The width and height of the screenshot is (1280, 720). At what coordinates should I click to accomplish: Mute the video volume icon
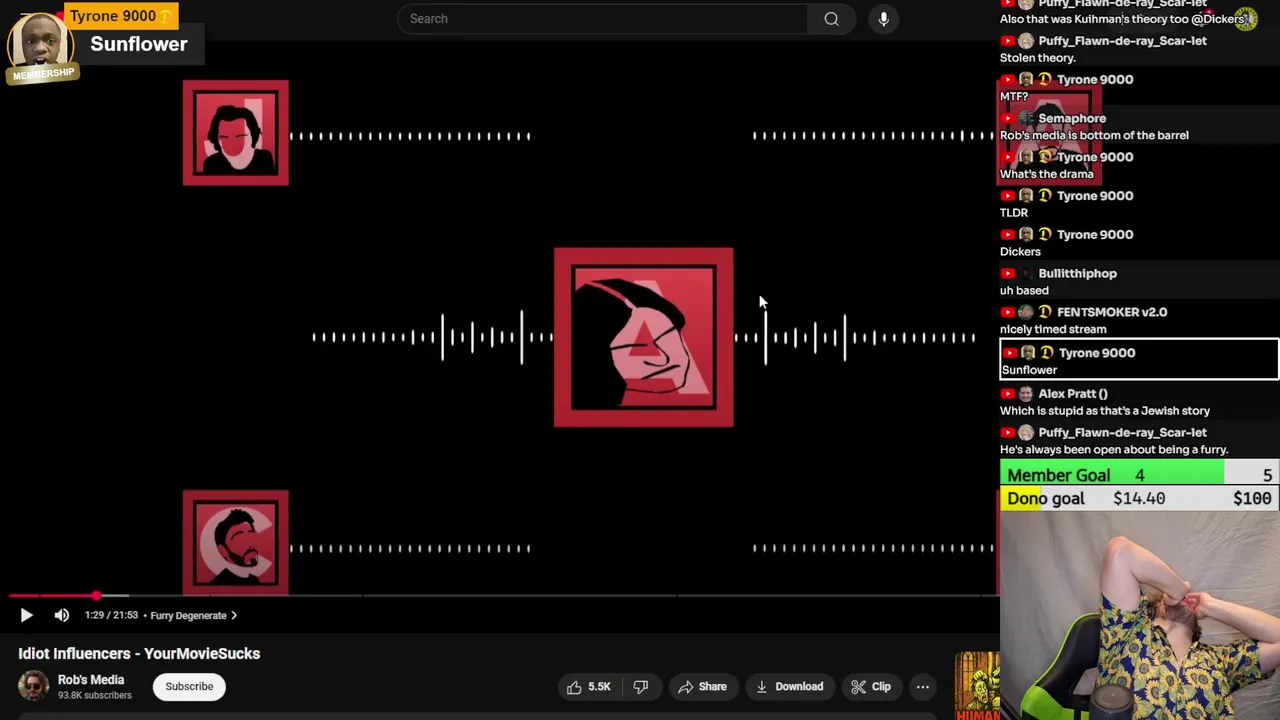(62, 615)
